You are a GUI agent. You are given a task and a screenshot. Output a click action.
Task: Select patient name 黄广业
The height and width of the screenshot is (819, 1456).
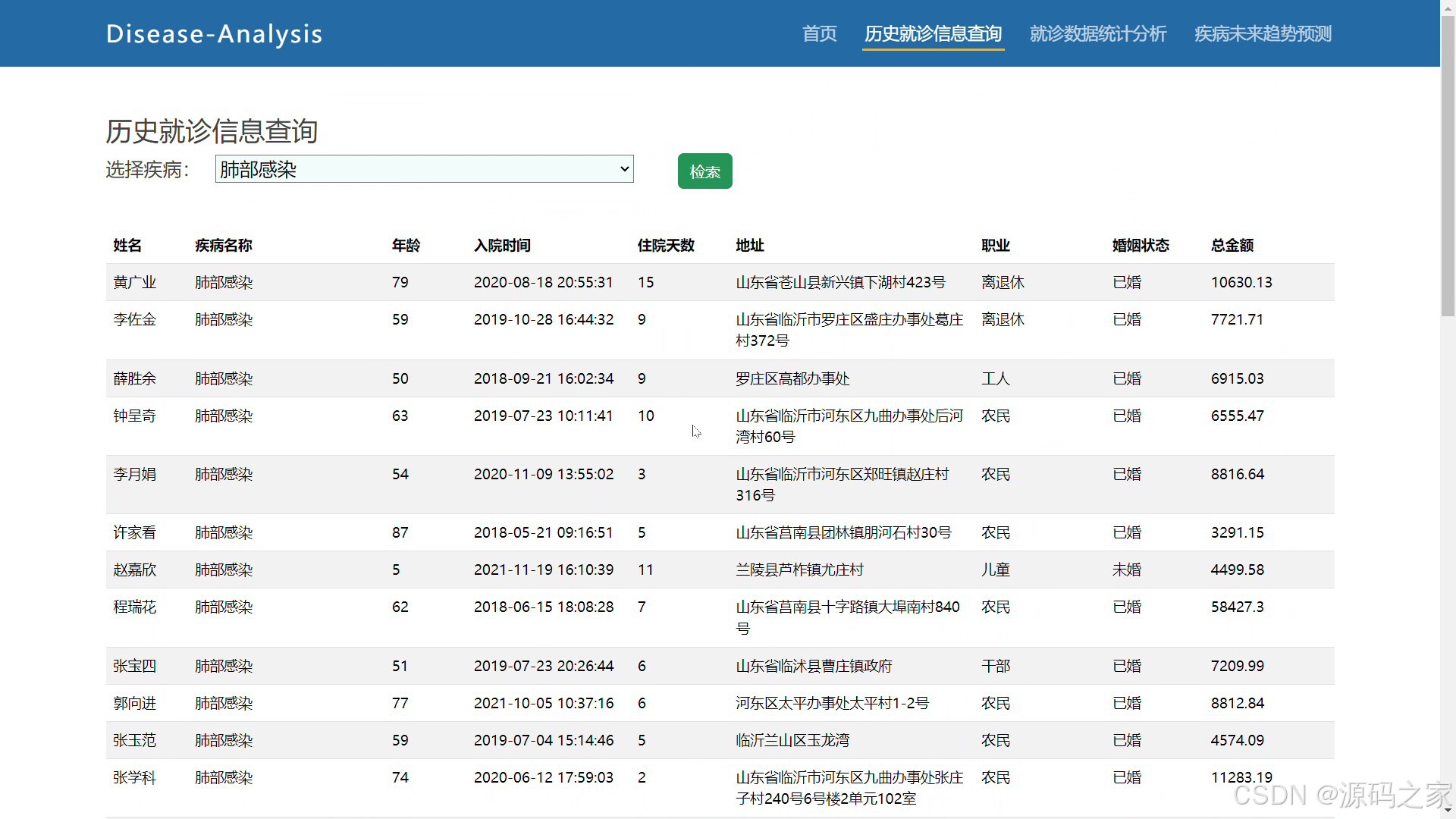coord(134,282)
